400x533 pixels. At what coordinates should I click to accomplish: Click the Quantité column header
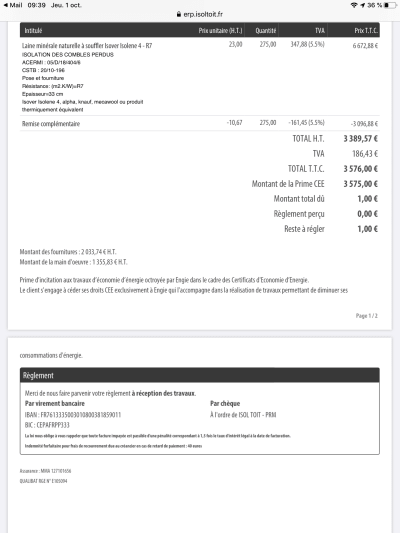click(266, 31)
